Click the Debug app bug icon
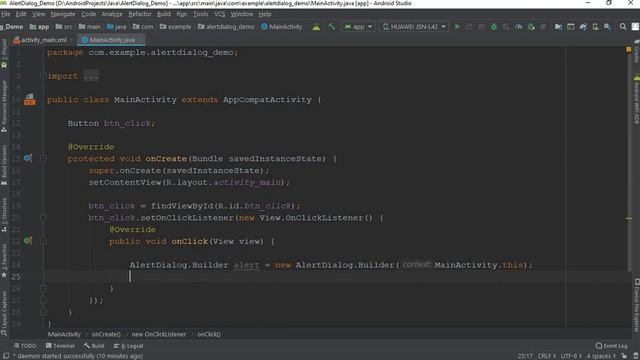640x360 pixels. [x=493, y=27]
